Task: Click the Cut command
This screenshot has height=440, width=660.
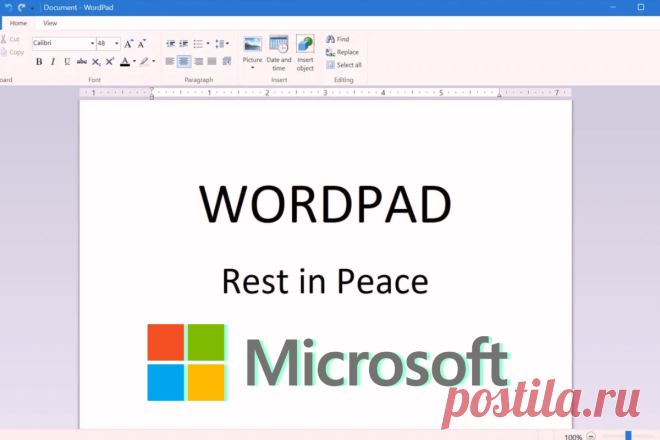Action: [11, 39]
